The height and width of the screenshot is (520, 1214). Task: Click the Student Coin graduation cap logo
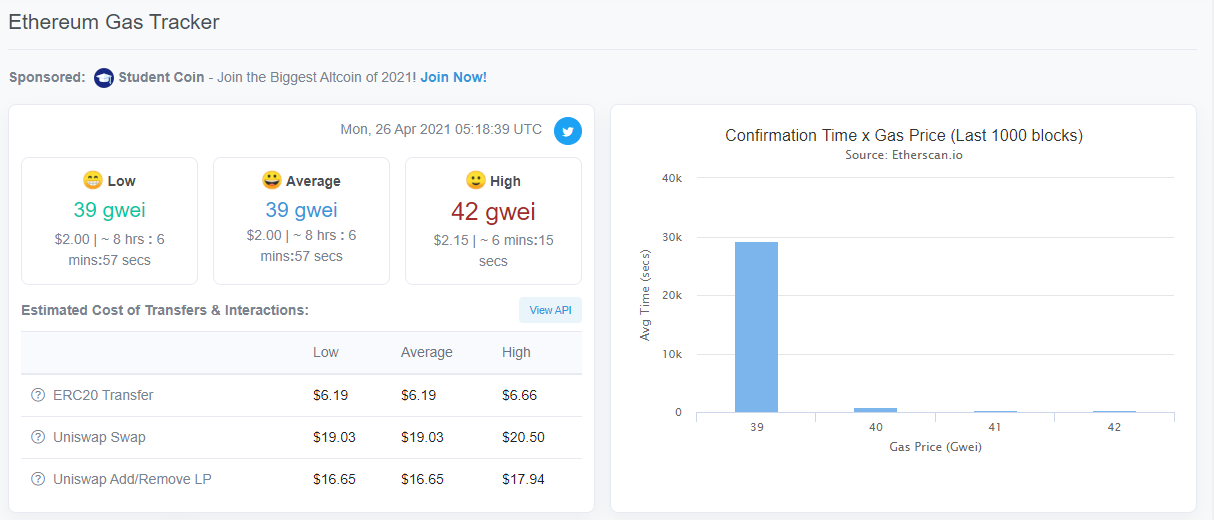[104, 77]
